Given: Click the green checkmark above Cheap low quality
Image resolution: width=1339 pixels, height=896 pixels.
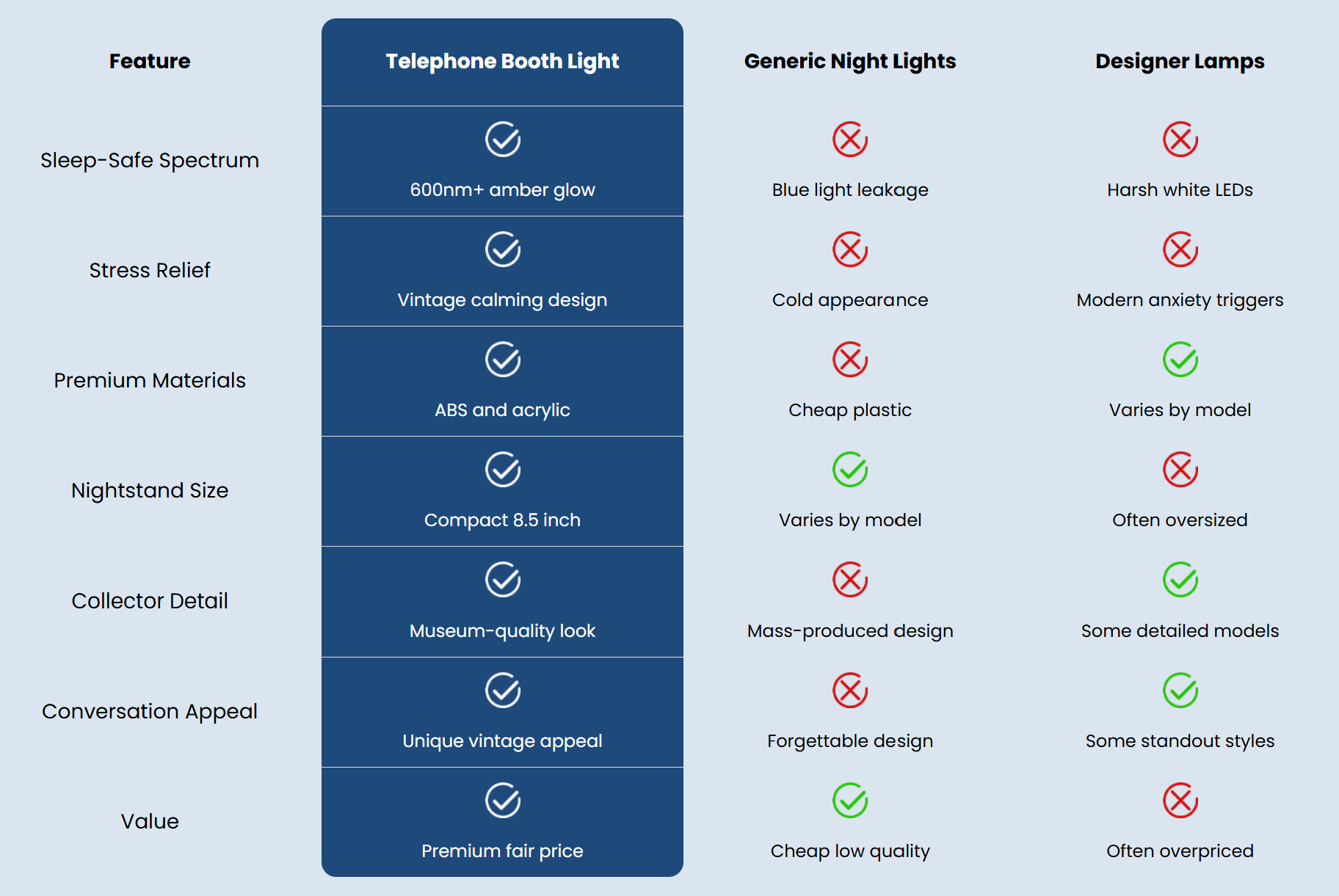Looking at the screenshot, I should 850,801.
